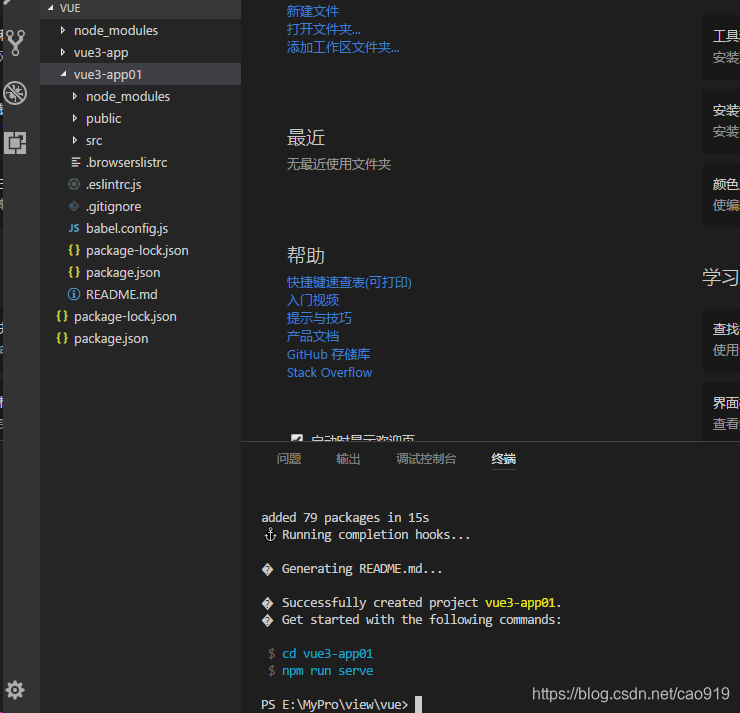Open package.json inside vue3-app01
This screenshot has width=740, height=713.
[140, 272]
